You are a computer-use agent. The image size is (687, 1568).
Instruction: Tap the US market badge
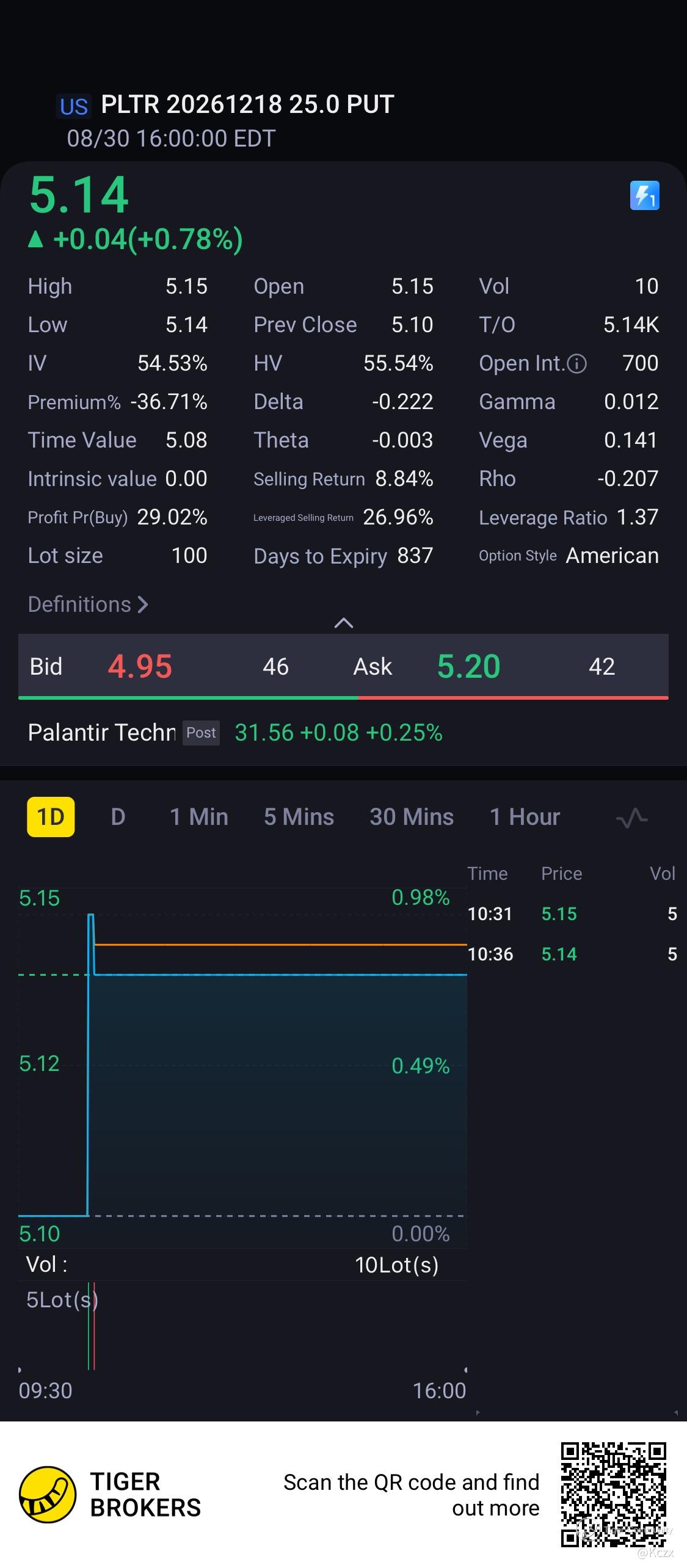point(74,106)
